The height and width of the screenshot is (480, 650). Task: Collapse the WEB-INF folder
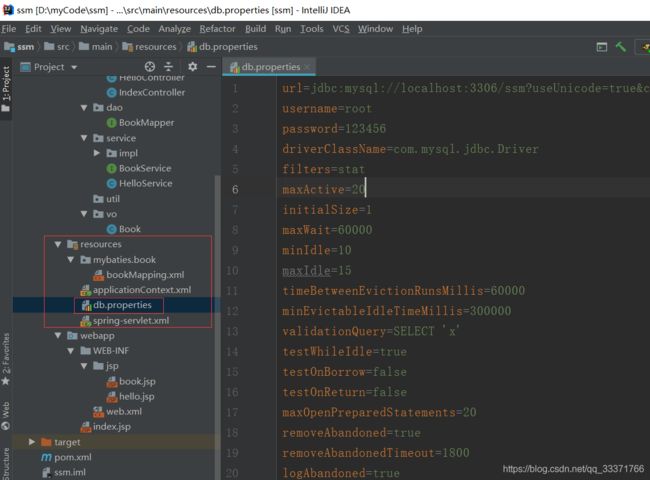[x=71, y=351]
